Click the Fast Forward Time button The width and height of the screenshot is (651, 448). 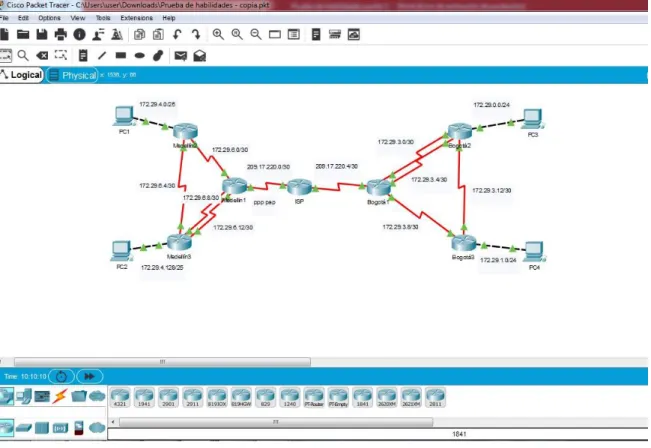(x=89, y=377)
